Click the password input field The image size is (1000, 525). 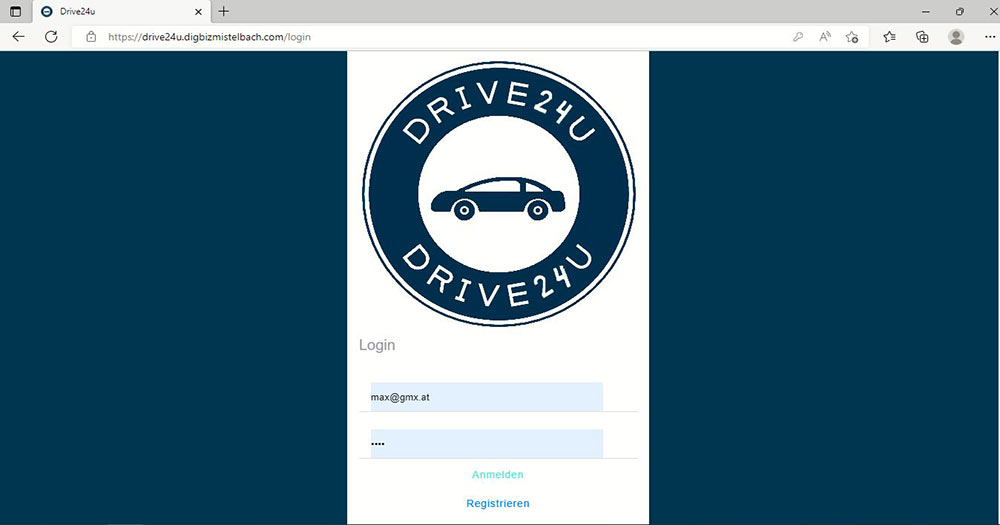487,443
